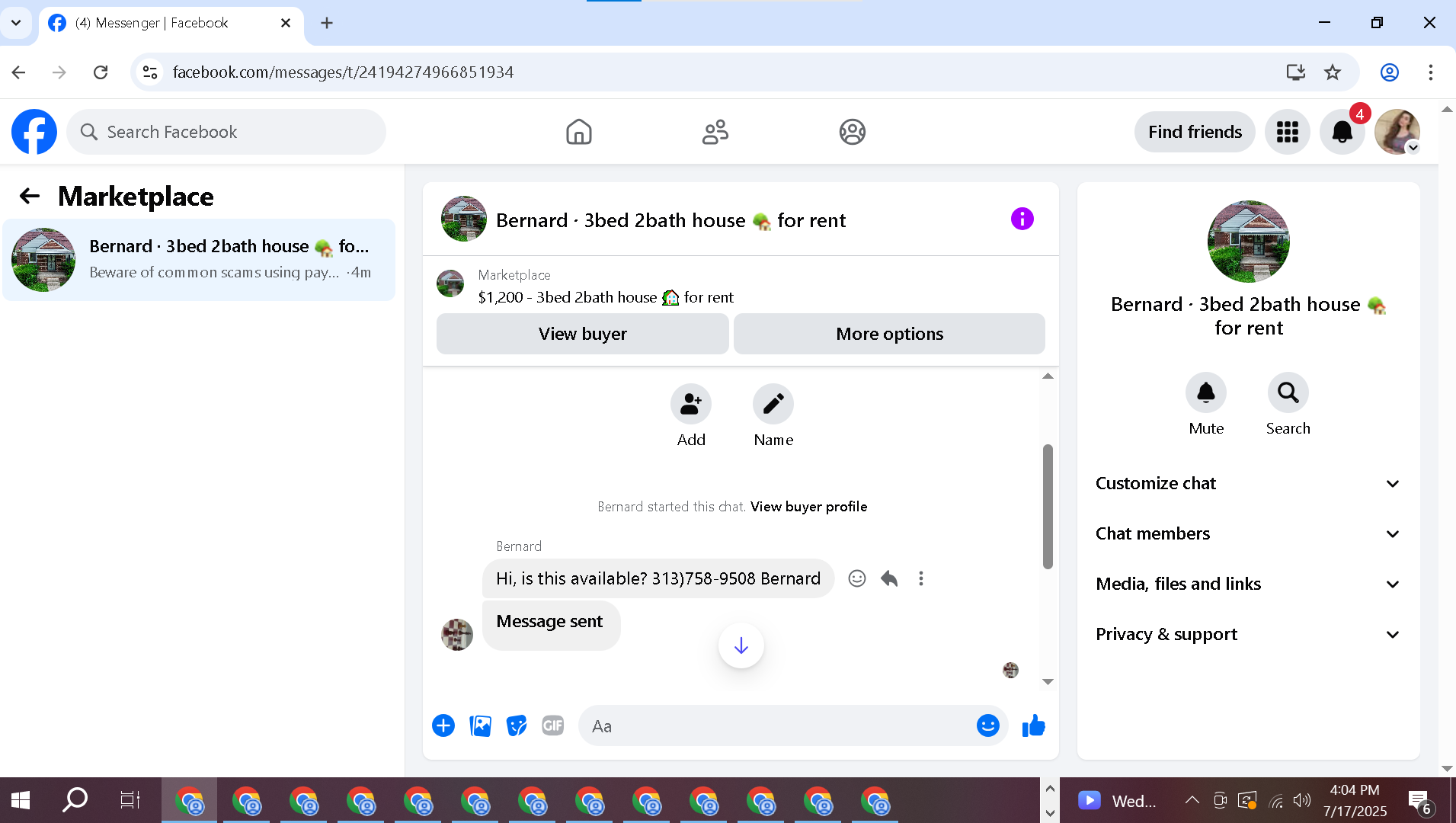Open Chrome three-dot menu
This screenshot has height=823, width=1456.
(x=1431, y=72)
